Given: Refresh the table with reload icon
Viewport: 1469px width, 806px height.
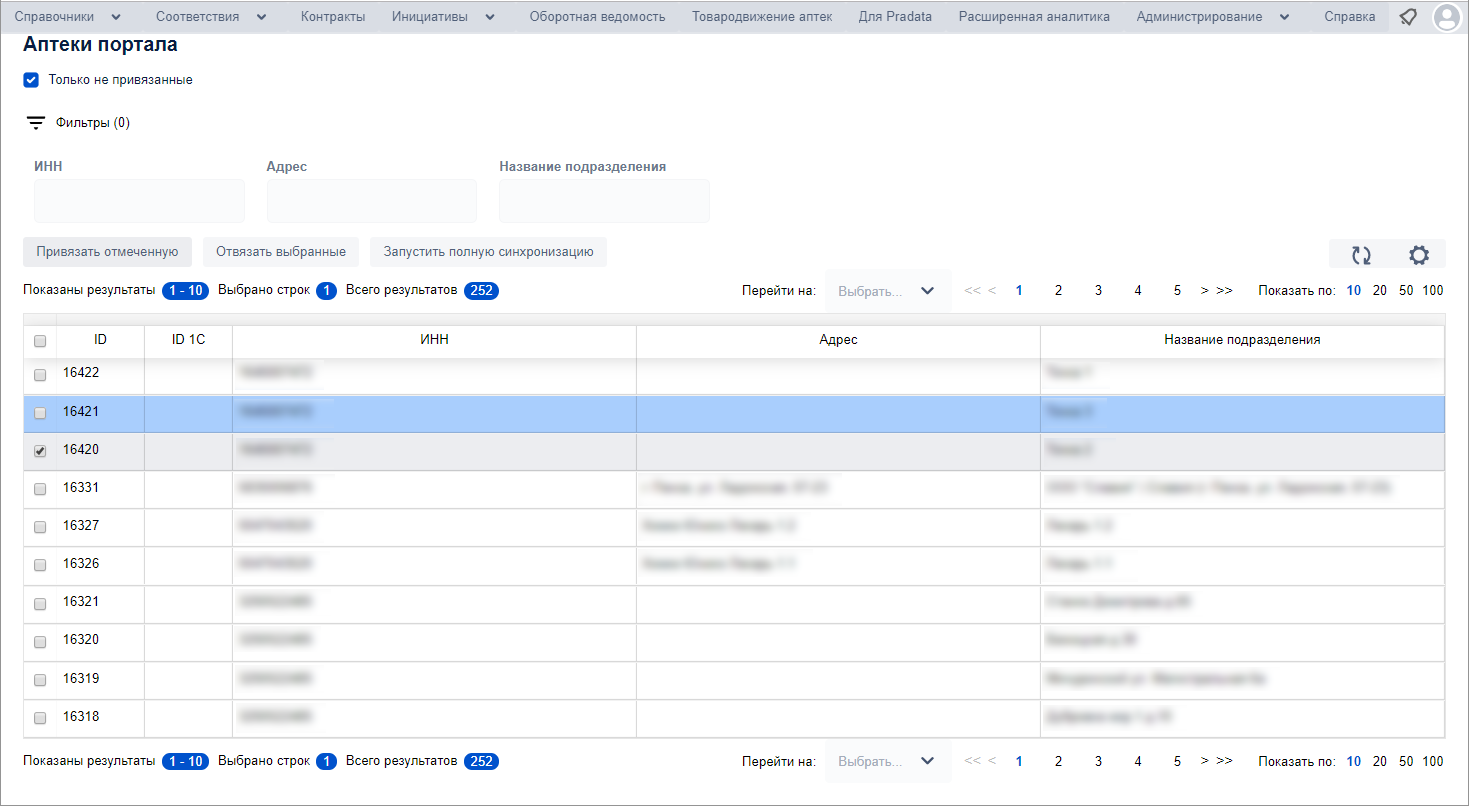Looking at the screenshot, I should pyautogui.click(x=1361, y=255).
